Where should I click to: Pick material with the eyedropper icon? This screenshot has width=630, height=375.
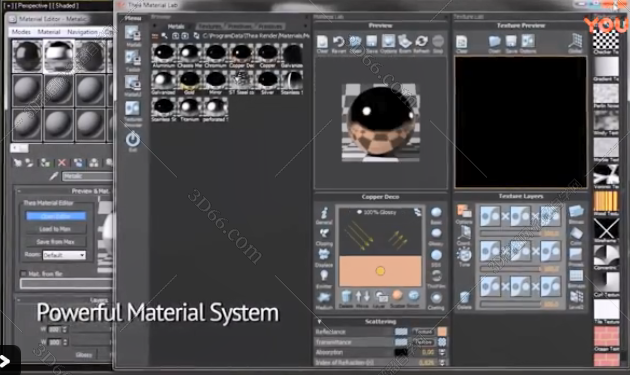click(x=53, y=176)
